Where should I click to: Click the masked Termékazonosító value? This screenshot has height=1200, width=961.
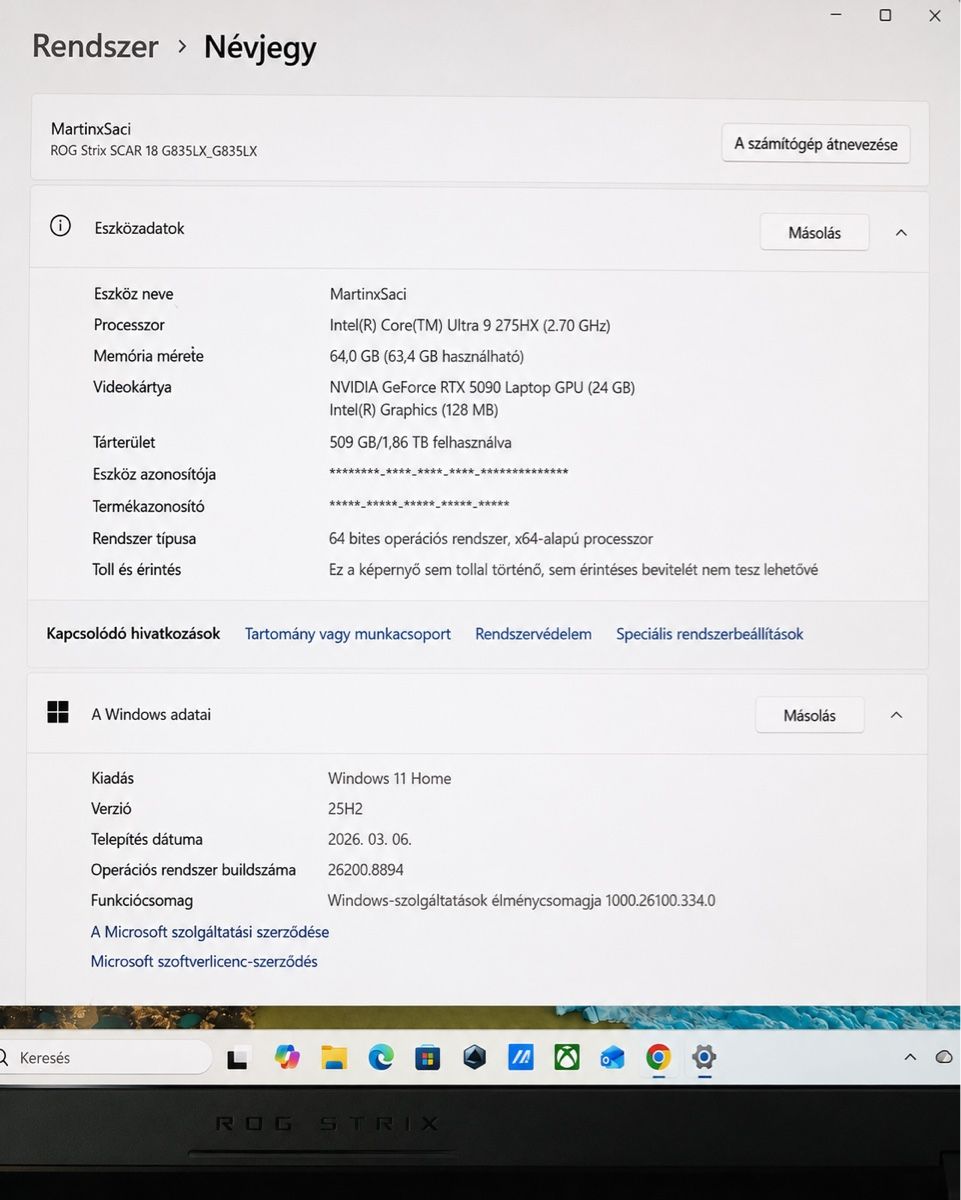pos(419,505)
